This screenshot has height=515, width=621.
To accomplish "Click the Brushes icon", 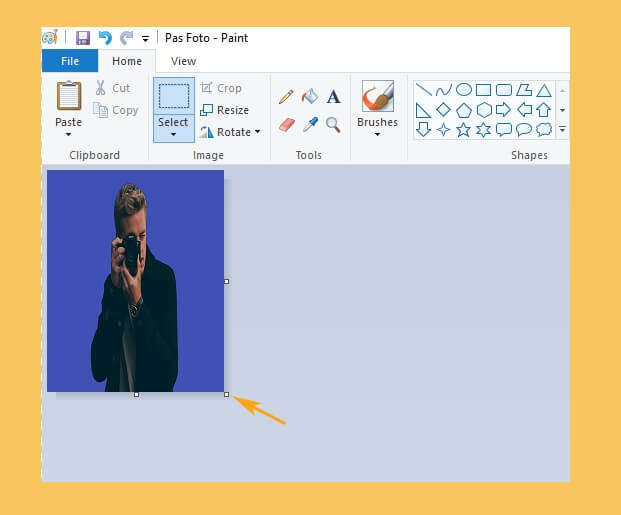I will tap(377, 96).
